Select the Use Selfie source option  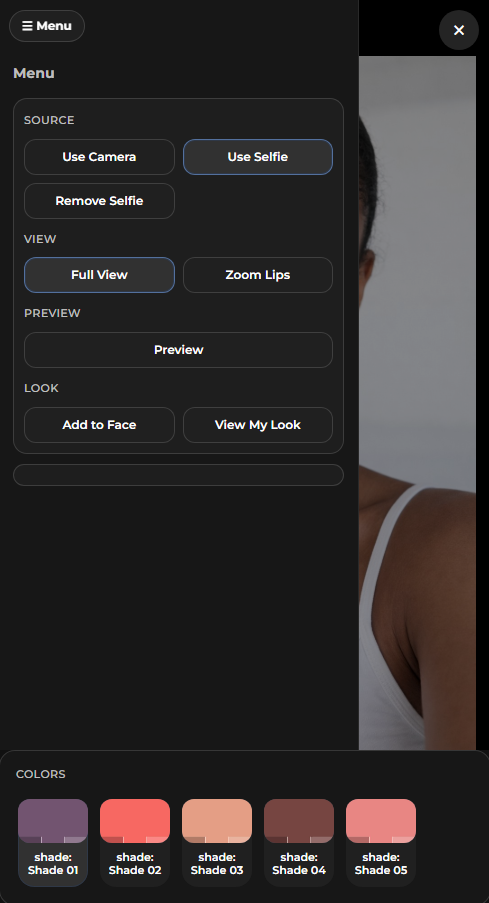pos(257,157)
